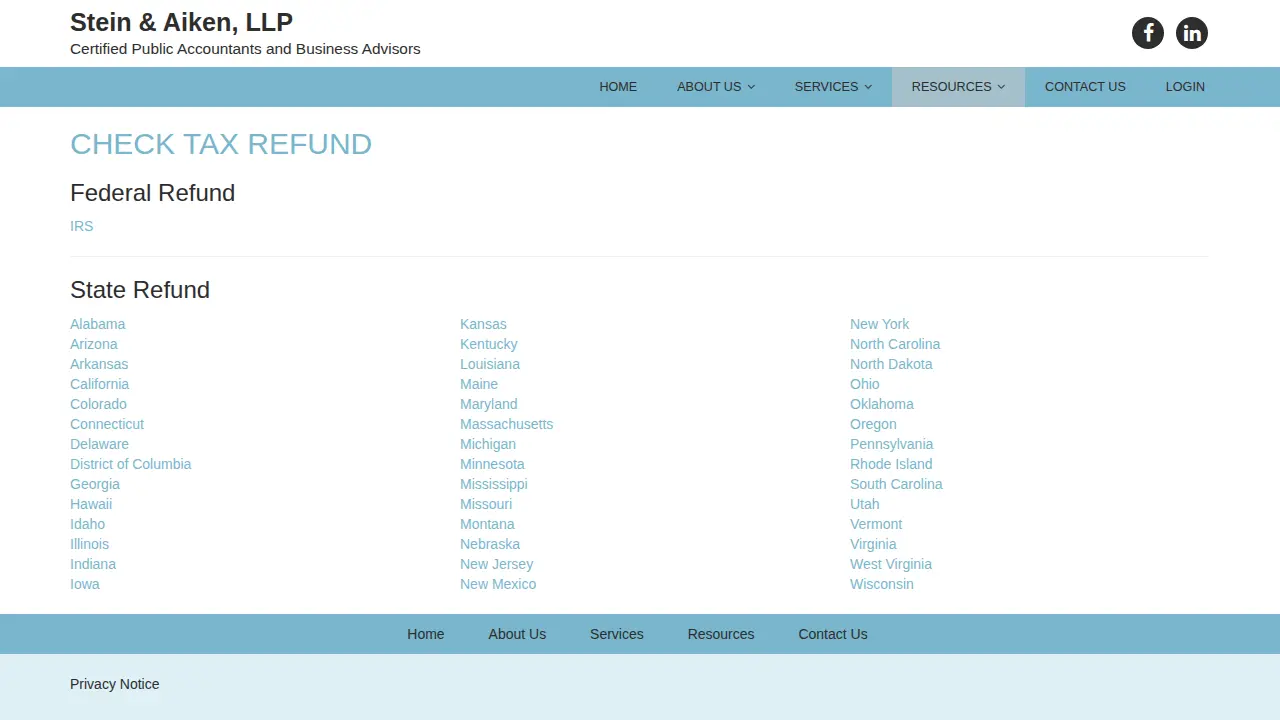Click the Stein & Aiken, LLP site title
Viewport: 1280px width, 720px height.
[181, 22]
